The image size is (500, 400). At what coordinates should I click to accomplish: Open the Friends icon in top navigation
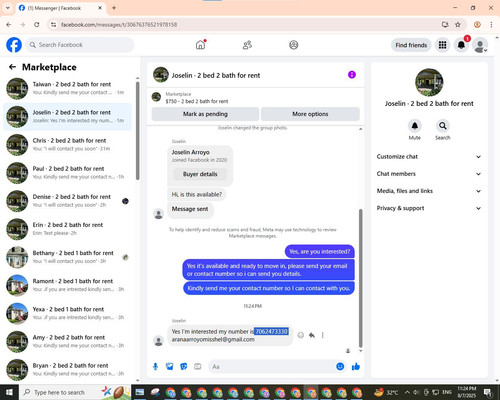[247, 45]
